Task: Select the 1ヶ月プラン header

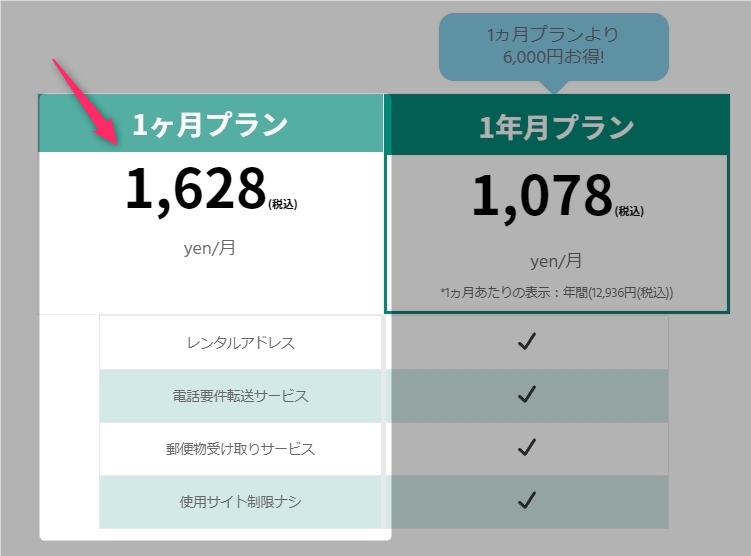Action: pos(211,123)
